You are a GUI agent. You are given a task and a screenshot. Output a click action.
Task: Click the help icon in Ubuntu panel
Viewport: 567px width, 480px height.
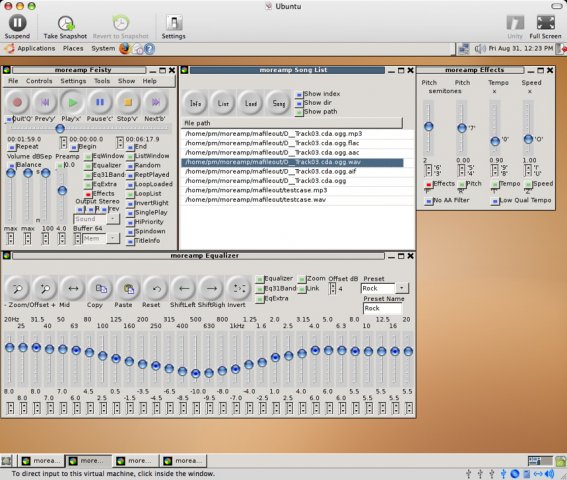click(x=149, y=48)
